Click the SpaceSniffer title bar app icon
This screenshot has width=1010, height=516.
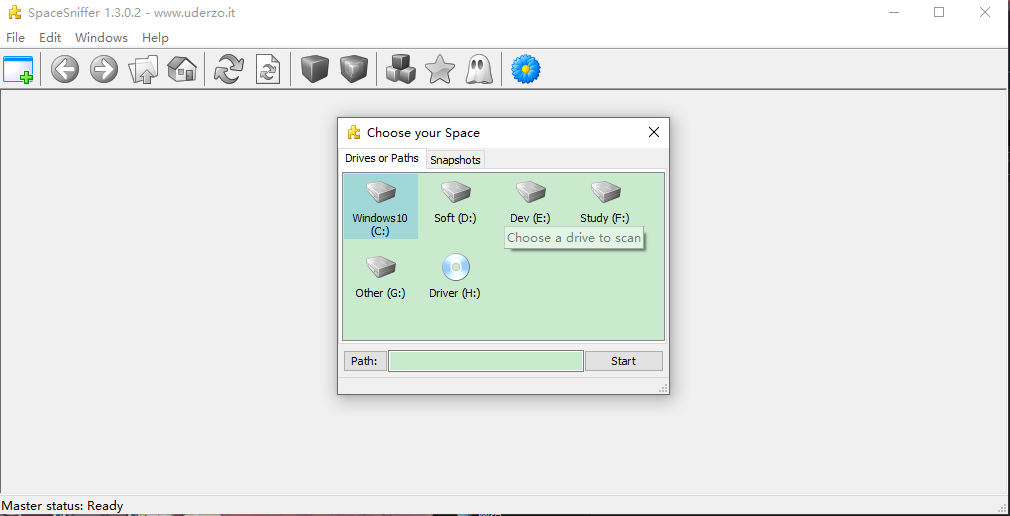click(x=14, y=12)
